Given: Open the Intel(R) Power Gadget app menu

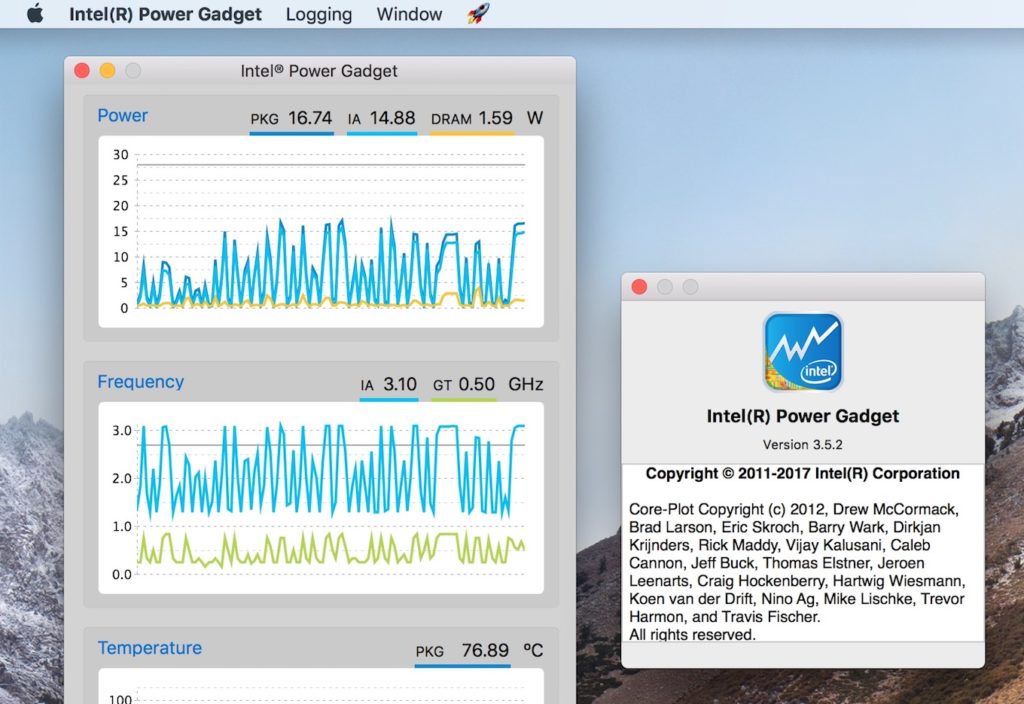Looking at the screenshot, I should tap(165, 14).
